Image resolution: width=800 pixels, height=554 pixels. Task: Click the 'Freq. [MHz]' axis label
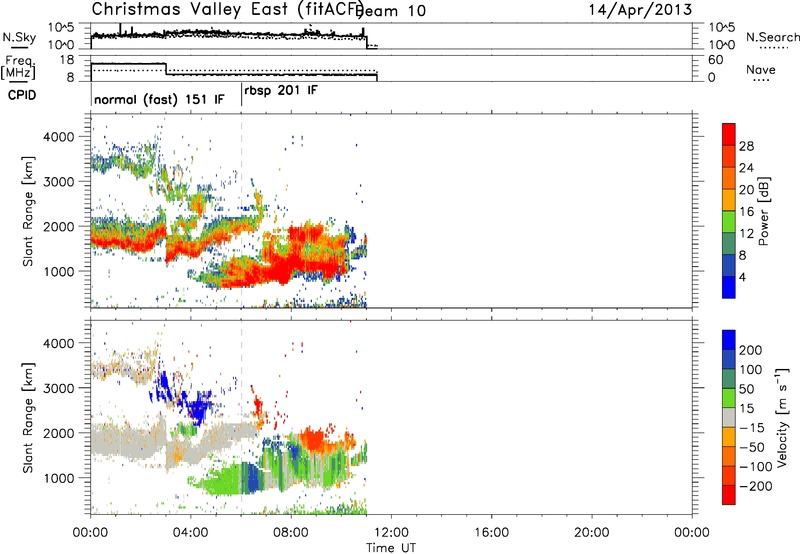[18, 67]
